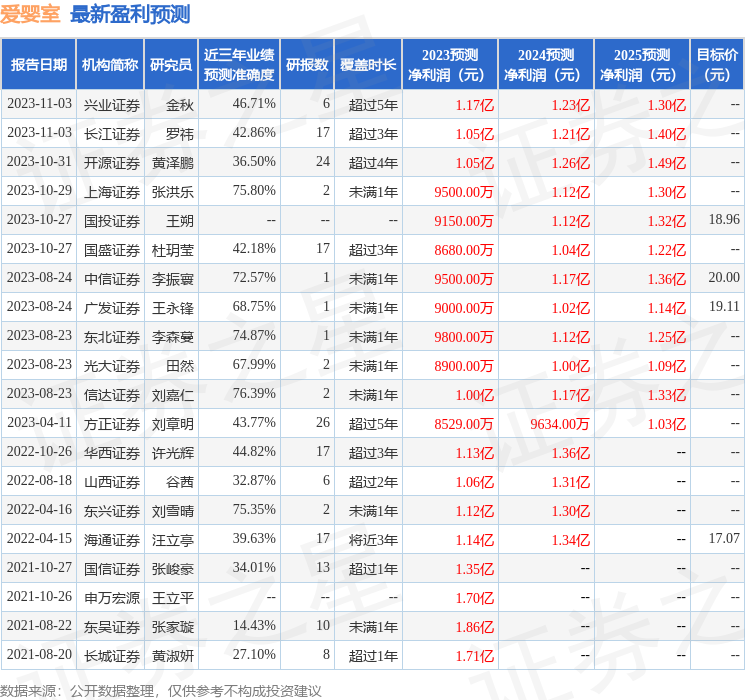
Task: Click report date 2021-08-20
Action: click(x=39, y=654)
